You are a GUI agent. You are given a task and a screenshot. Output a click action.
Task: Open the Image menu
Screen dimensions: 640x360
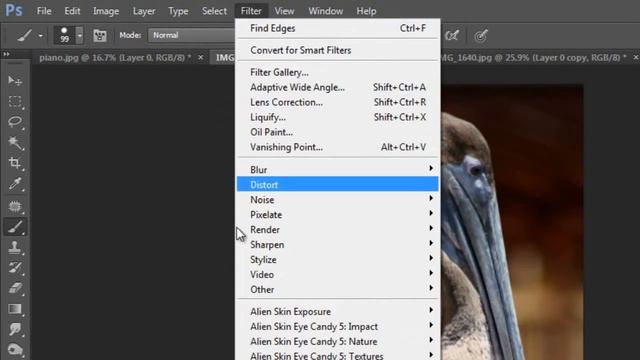point(106,11)
